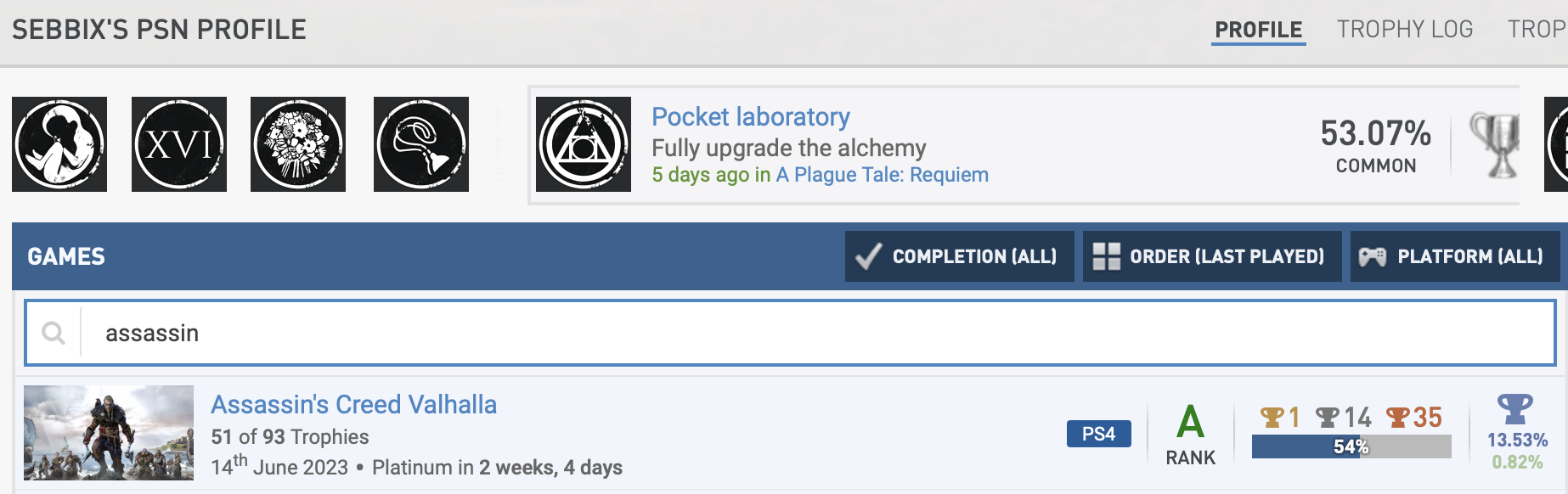
Task: Click the Assassin's Creed Valhalla cover thumbnail
Action: click(x=109, y=433)
